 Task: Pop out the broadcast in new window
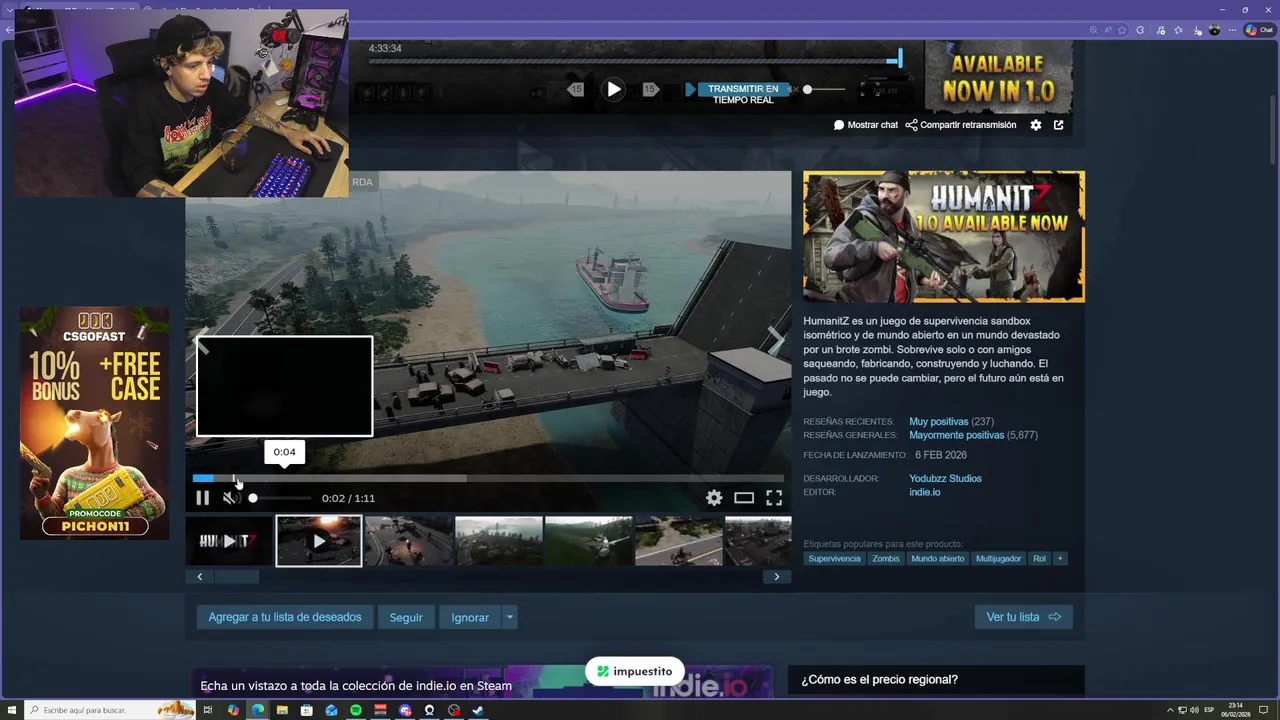1059,125
